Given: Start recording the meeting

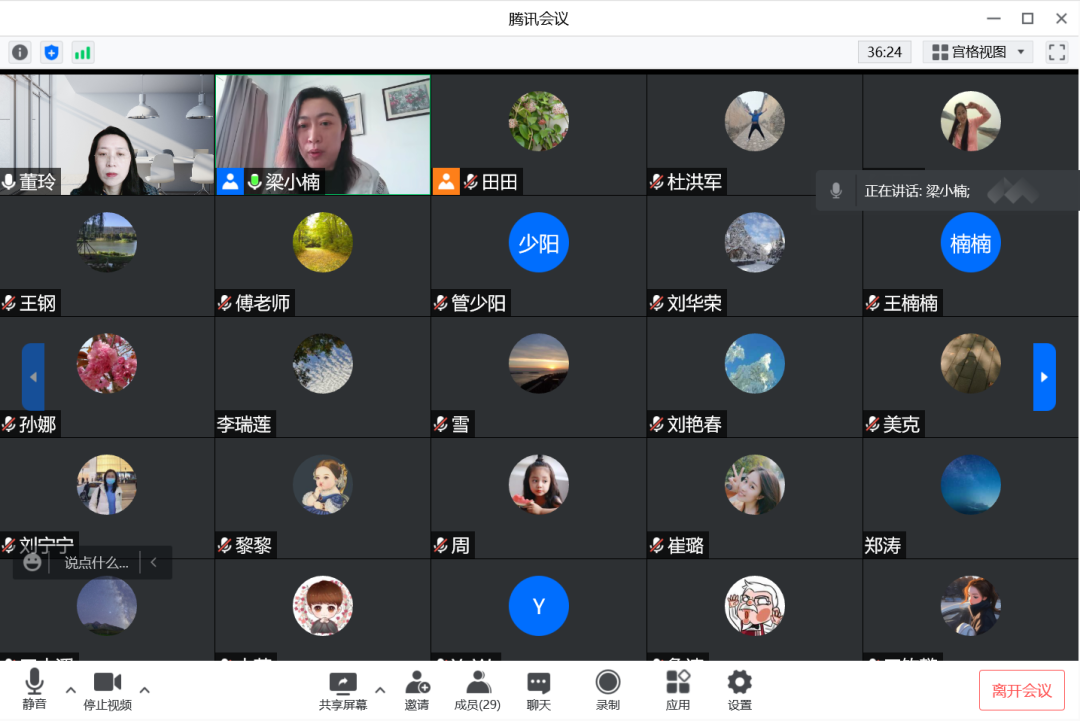Looking at the screenshot, I should point(607,690).
